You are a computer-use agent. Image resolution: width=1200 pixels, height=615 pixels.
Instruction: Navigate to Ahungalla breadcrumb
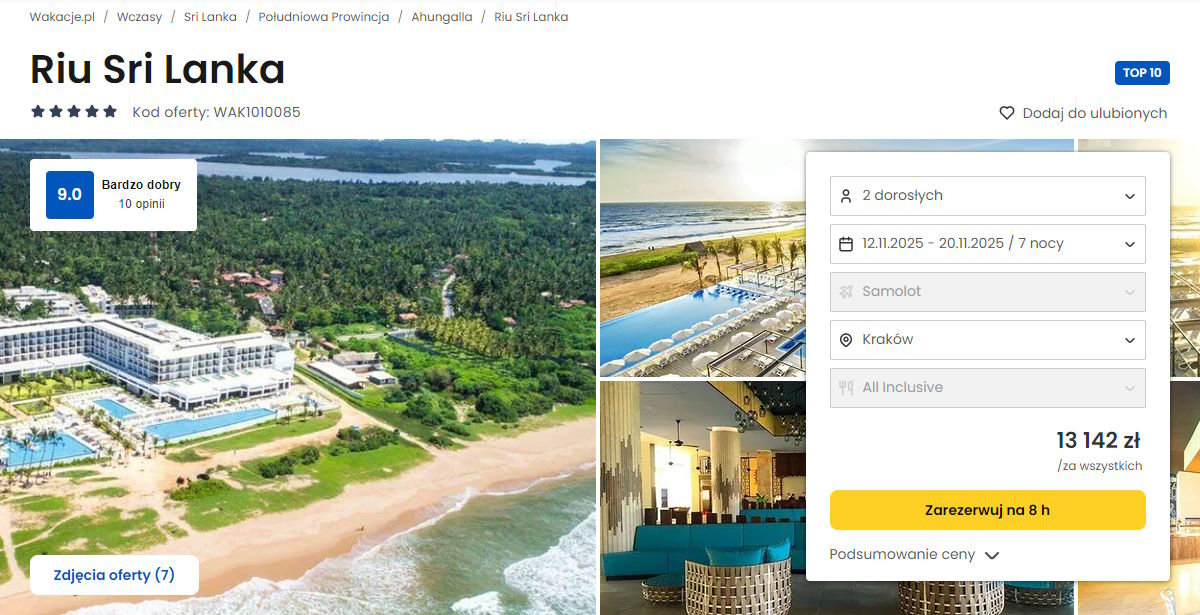point(442,17)
